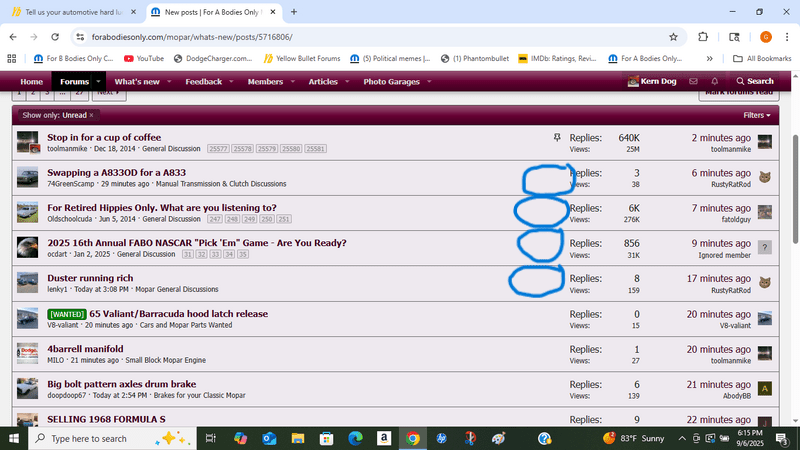Open Microsoft Edge from taskbar
800x450 pixels.
355,438
